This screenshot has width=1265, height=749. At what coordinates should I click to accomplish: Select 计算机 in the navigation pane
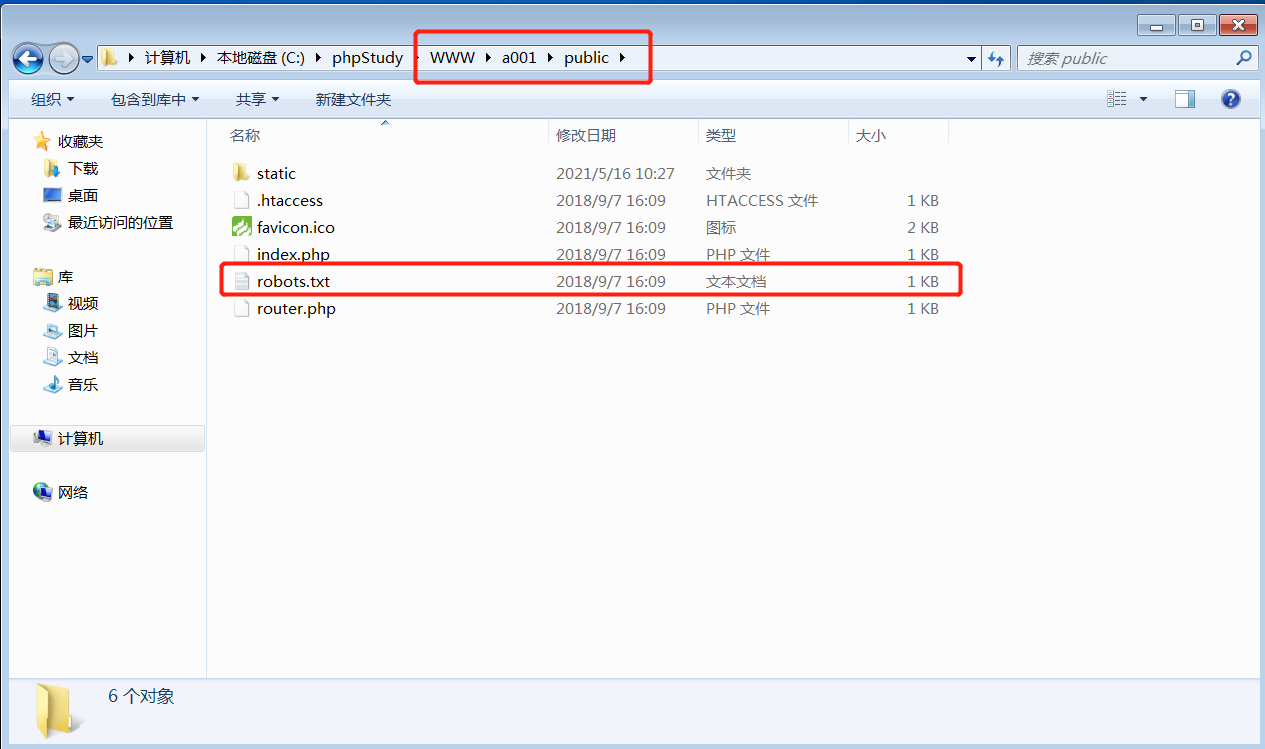(x=80, y=439)
